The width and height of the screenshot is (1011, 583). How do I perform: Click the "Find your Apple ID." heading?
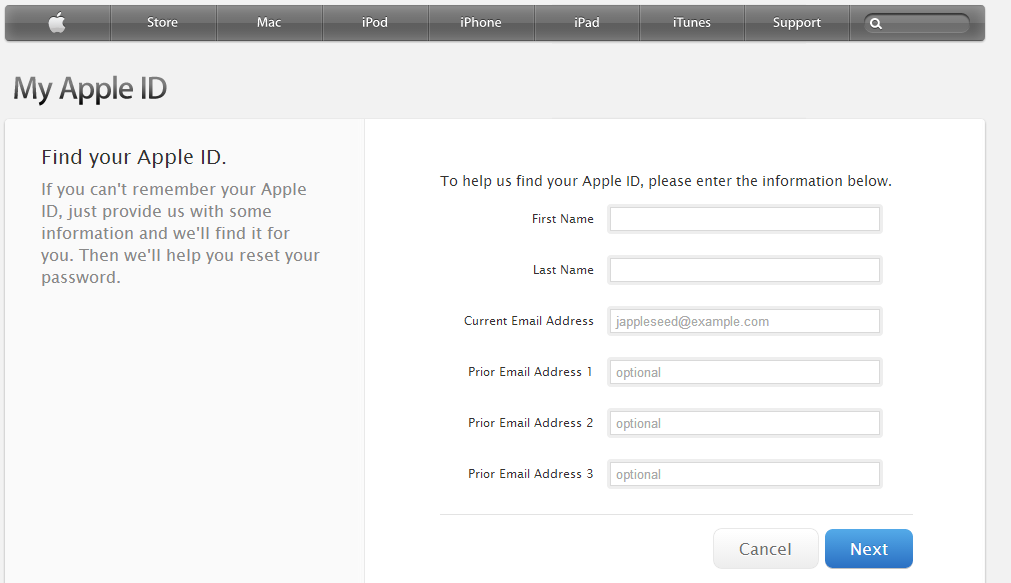point(133,157)
